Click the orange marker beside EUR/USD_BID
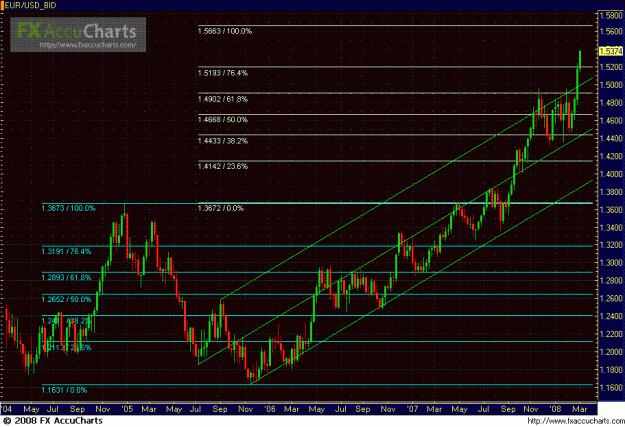The width and height of the screenshot is (625, 427). tap(2, 6)
